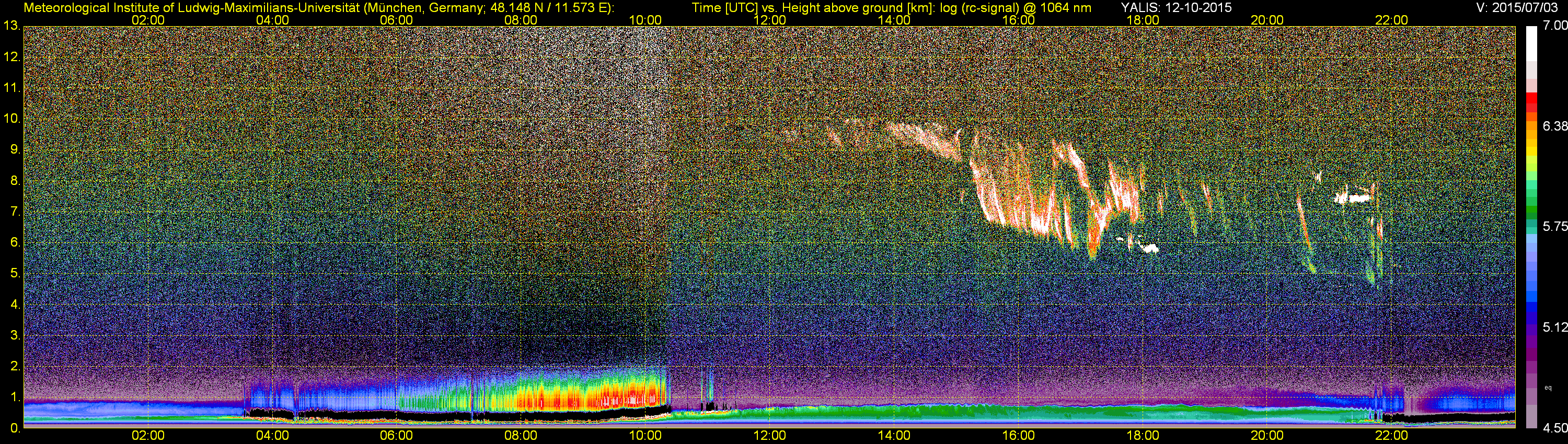Click the 'YALIS: 12-10-2015' header text

1176,7
